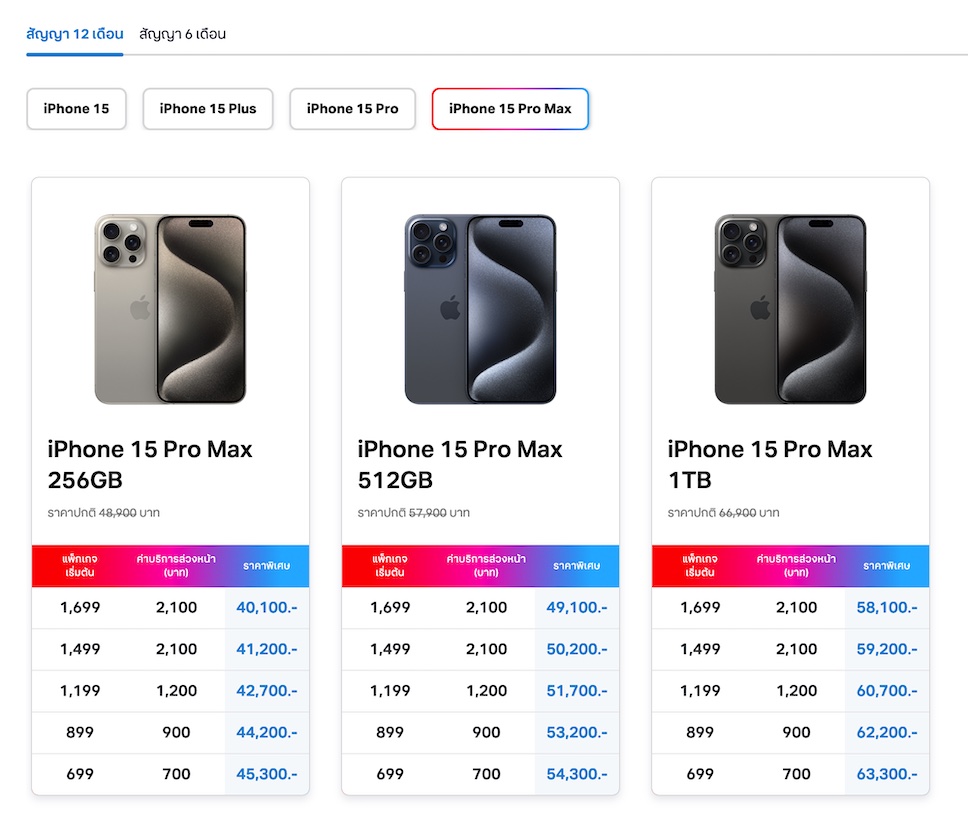
Task: Open the black titanium iPhone 1TB image
Action: click(790, 309)
